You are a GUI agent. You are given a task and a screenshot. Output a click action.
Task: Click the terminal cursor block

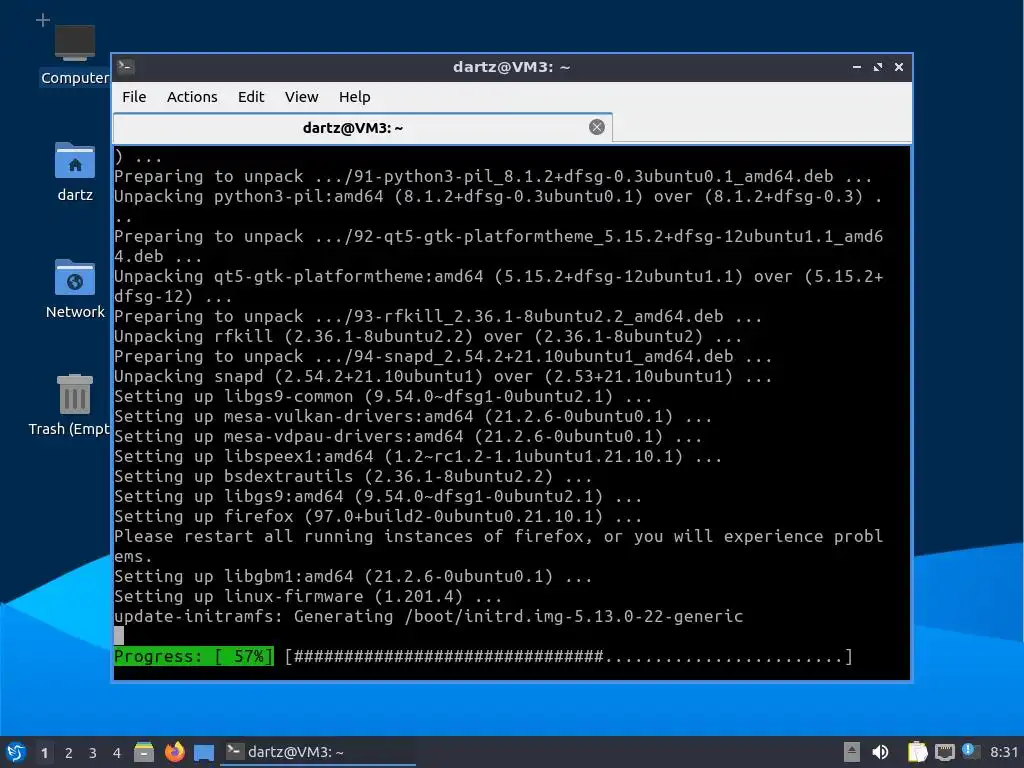[x=119, y=635]
